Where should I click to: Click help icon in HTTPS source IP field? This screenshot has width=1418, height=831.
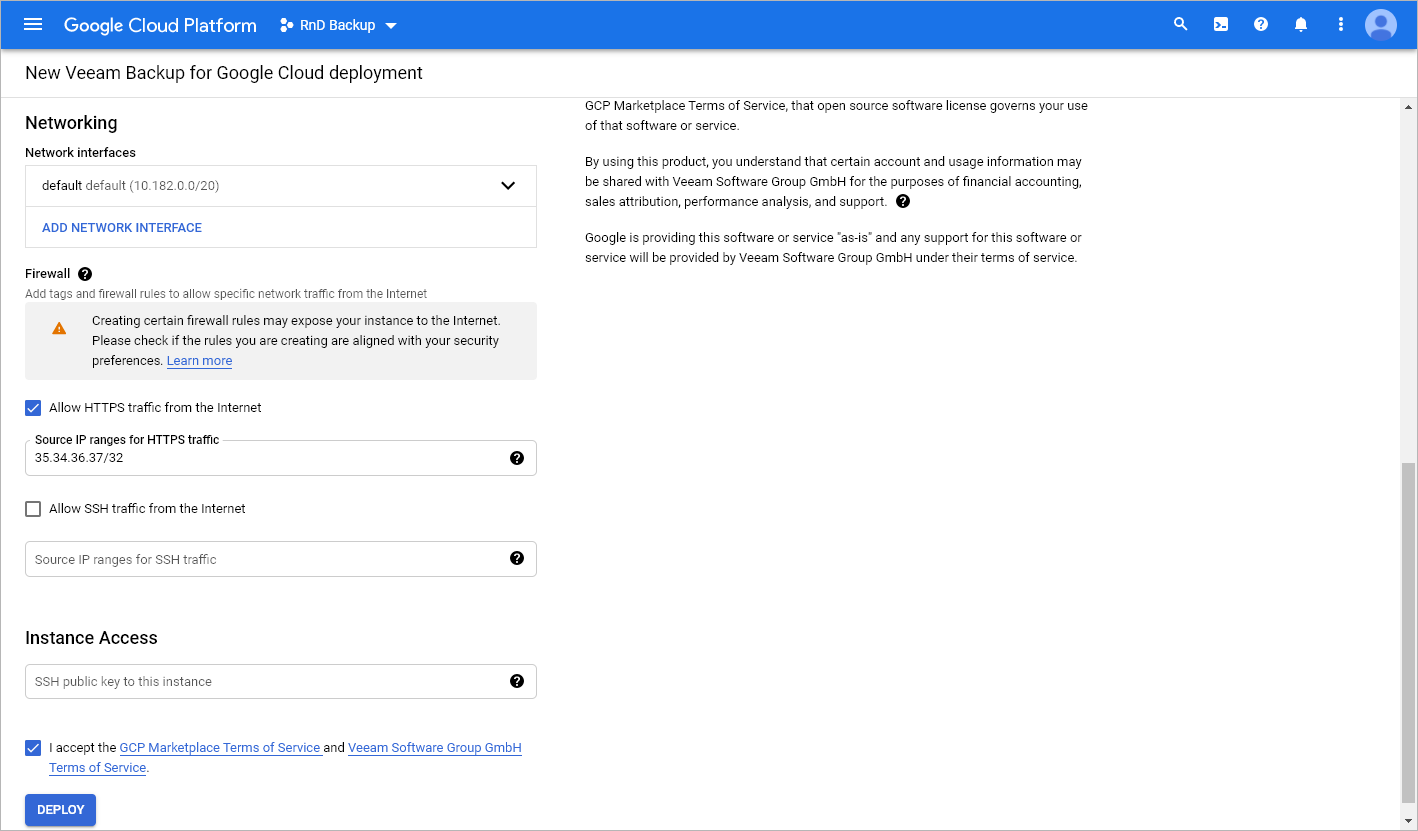517,458
